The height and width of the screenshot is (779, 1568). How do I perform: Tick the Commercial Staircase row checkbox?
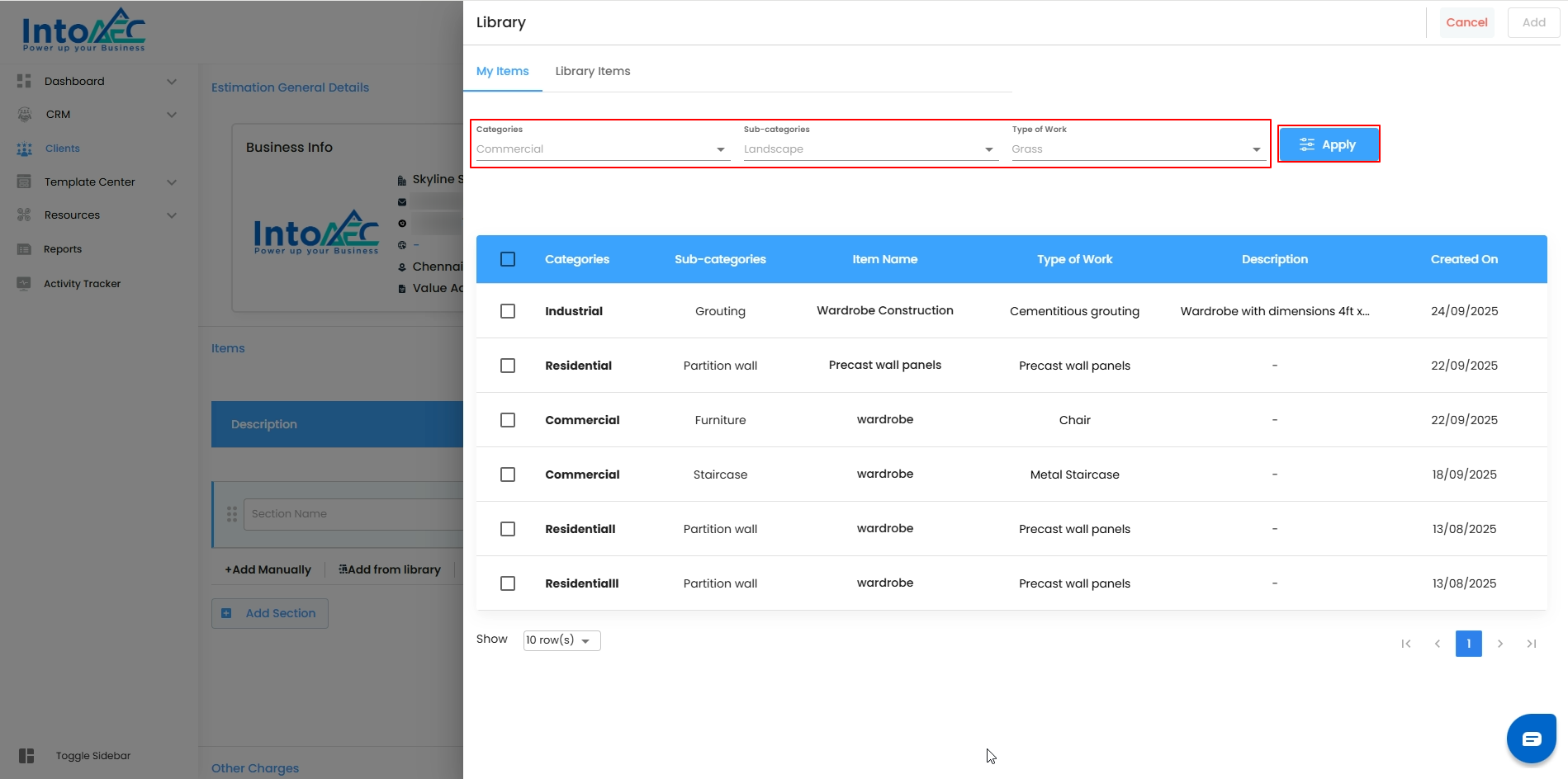(x=508, y=474)
